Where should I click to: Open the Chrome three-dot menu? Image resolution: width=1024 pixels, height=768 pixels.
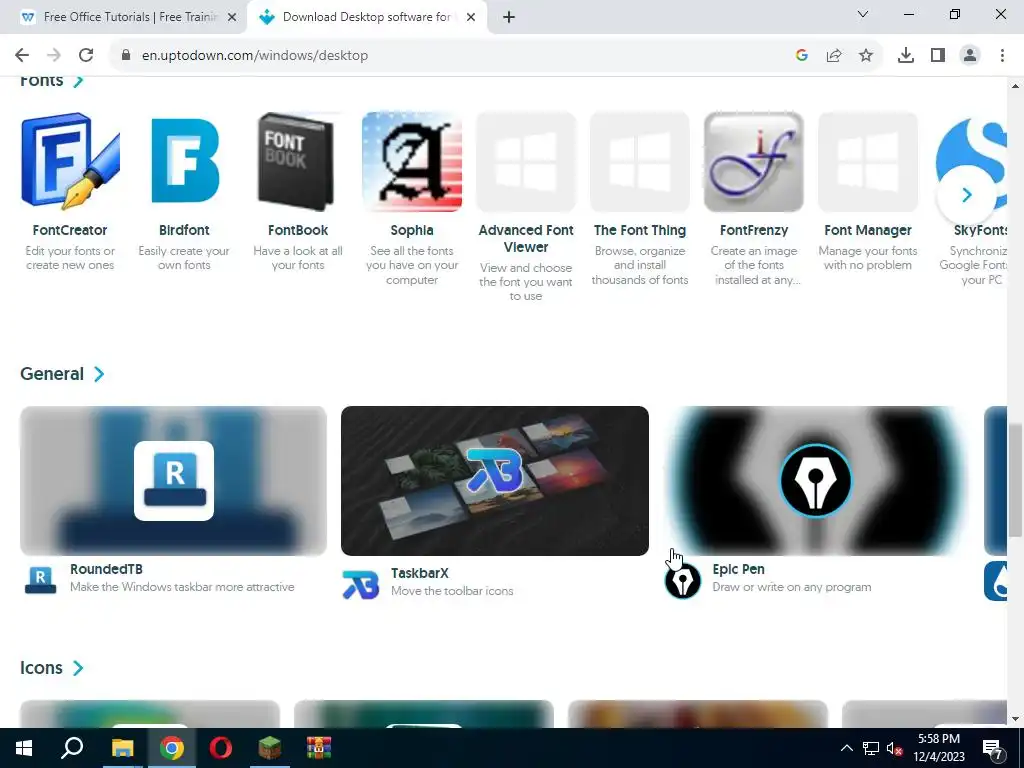[x=1002, y=56]
